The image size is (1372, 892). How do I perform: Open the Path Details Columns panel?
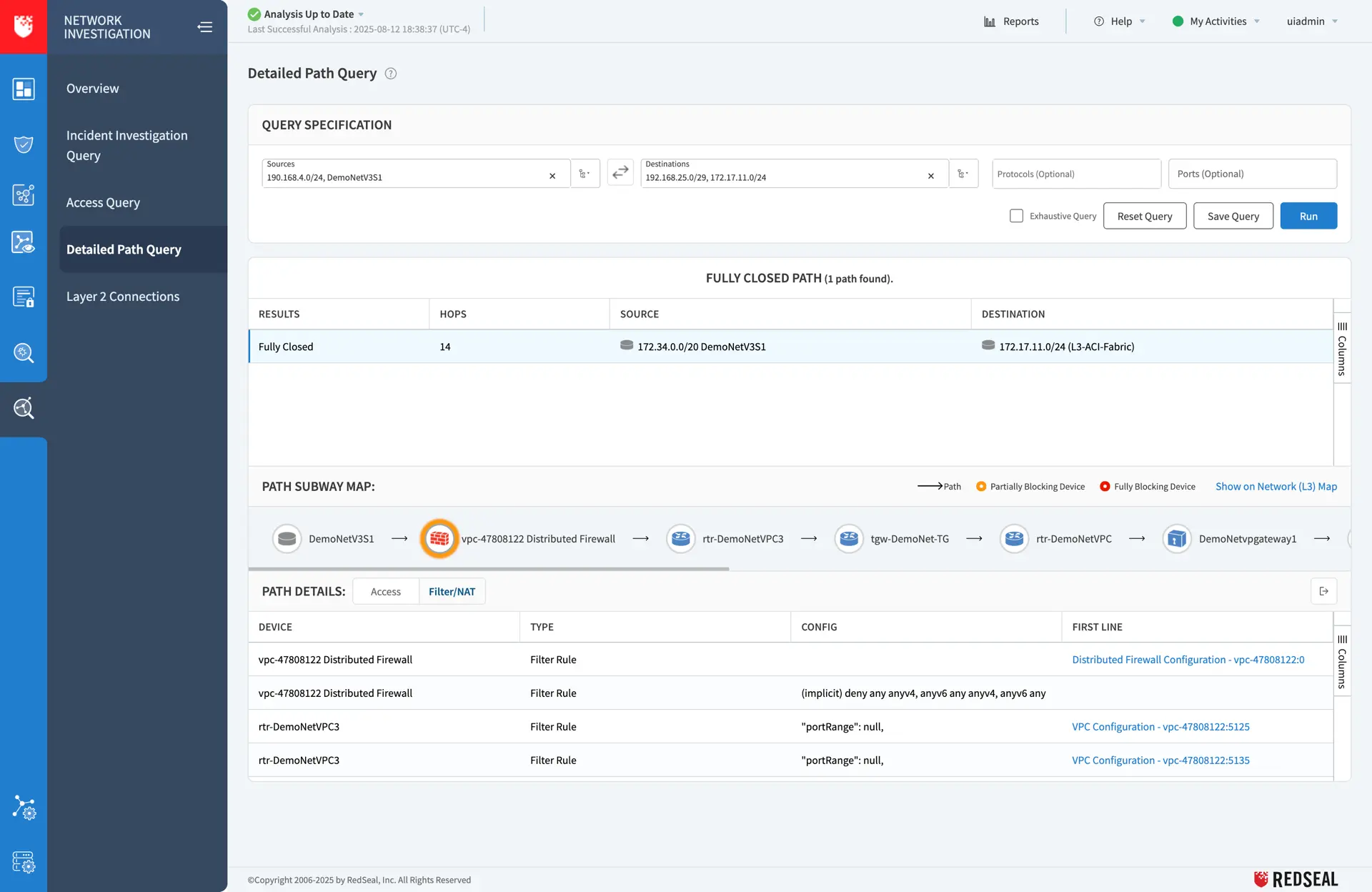pos(1342,661)
